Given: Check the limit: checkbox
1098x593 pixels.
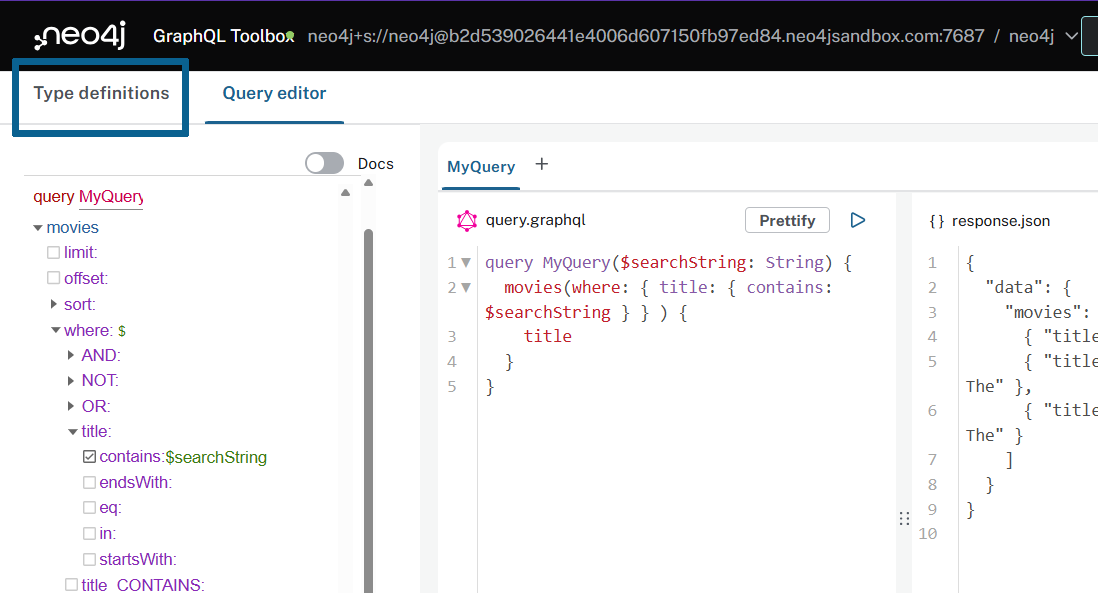Looking at the screenshot, I should point(53,252).
